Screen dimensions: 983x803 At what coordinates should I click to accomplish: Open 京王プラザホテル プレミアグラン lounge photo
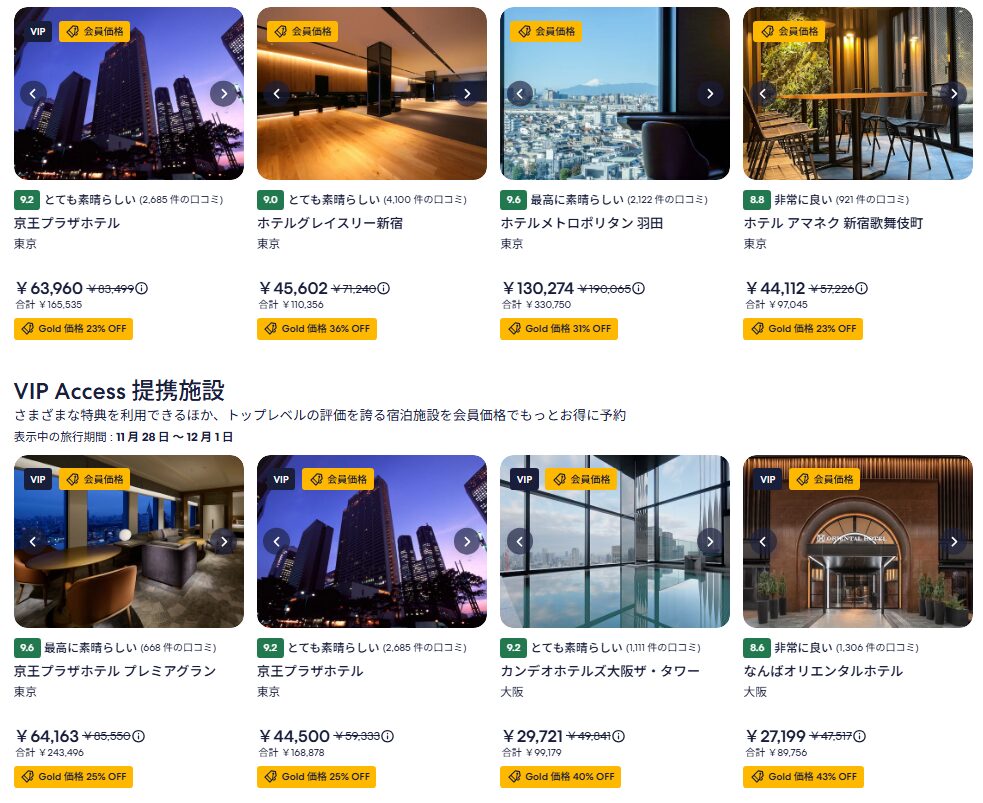129,542
